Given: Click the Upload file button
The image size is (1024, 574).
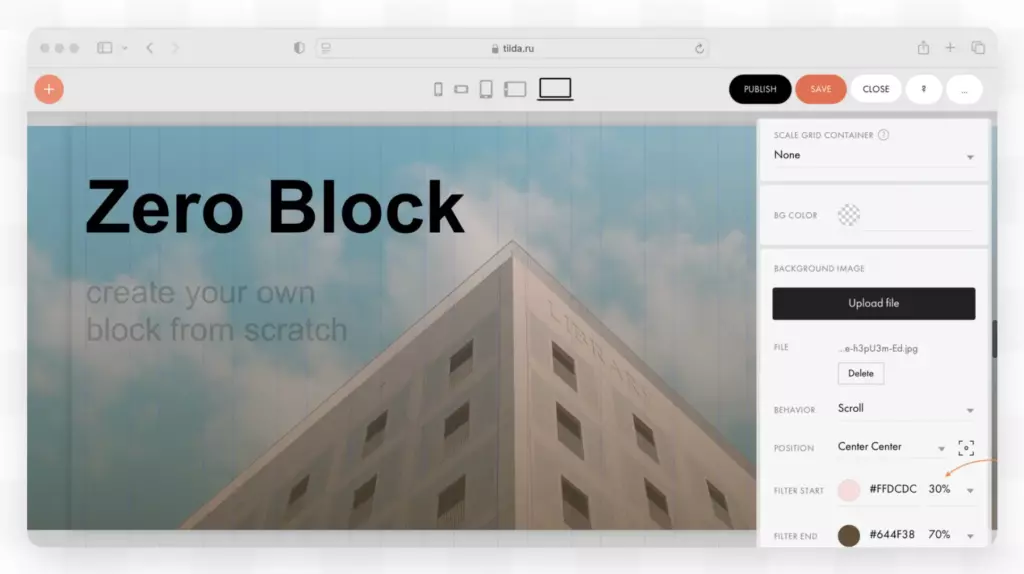Looking at the screenshot, I should 874,304.
